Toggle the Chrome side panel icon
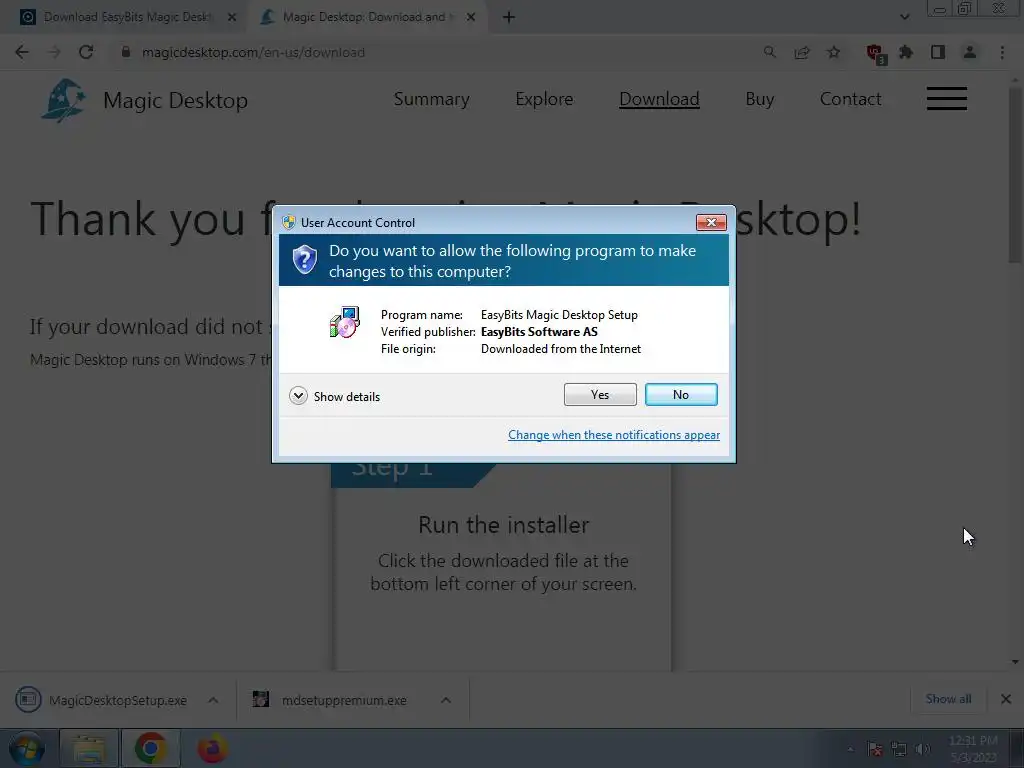The width and height of the screenshot is (1024, 768). (938, 52)
